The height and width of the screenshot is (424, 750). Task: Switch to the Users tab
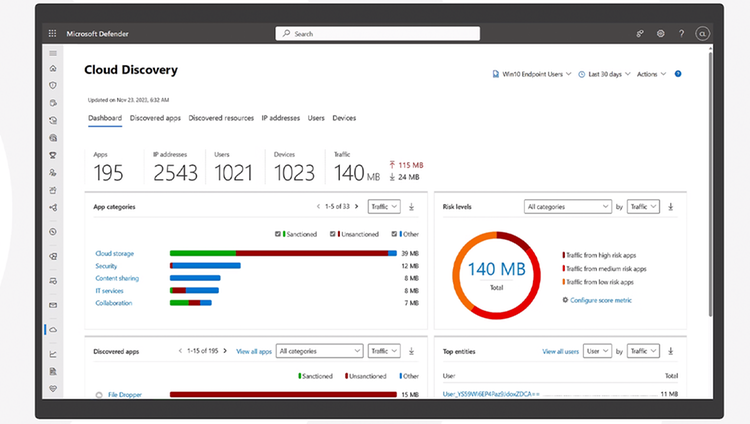(316, 118)
